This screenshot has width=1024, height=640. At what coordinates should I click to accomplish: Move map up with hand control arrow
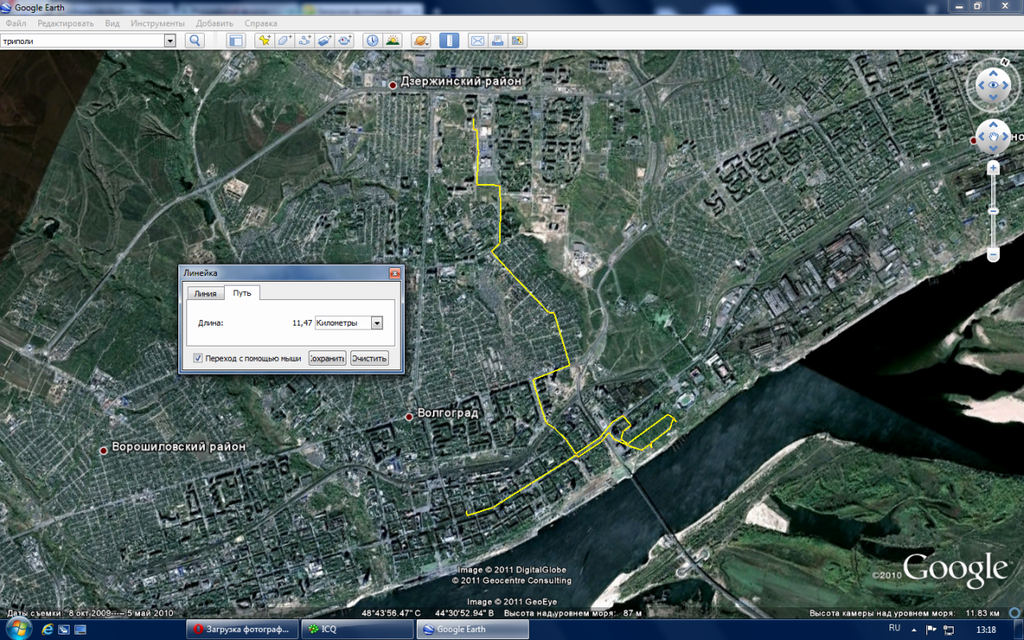(x=993, y=125)
